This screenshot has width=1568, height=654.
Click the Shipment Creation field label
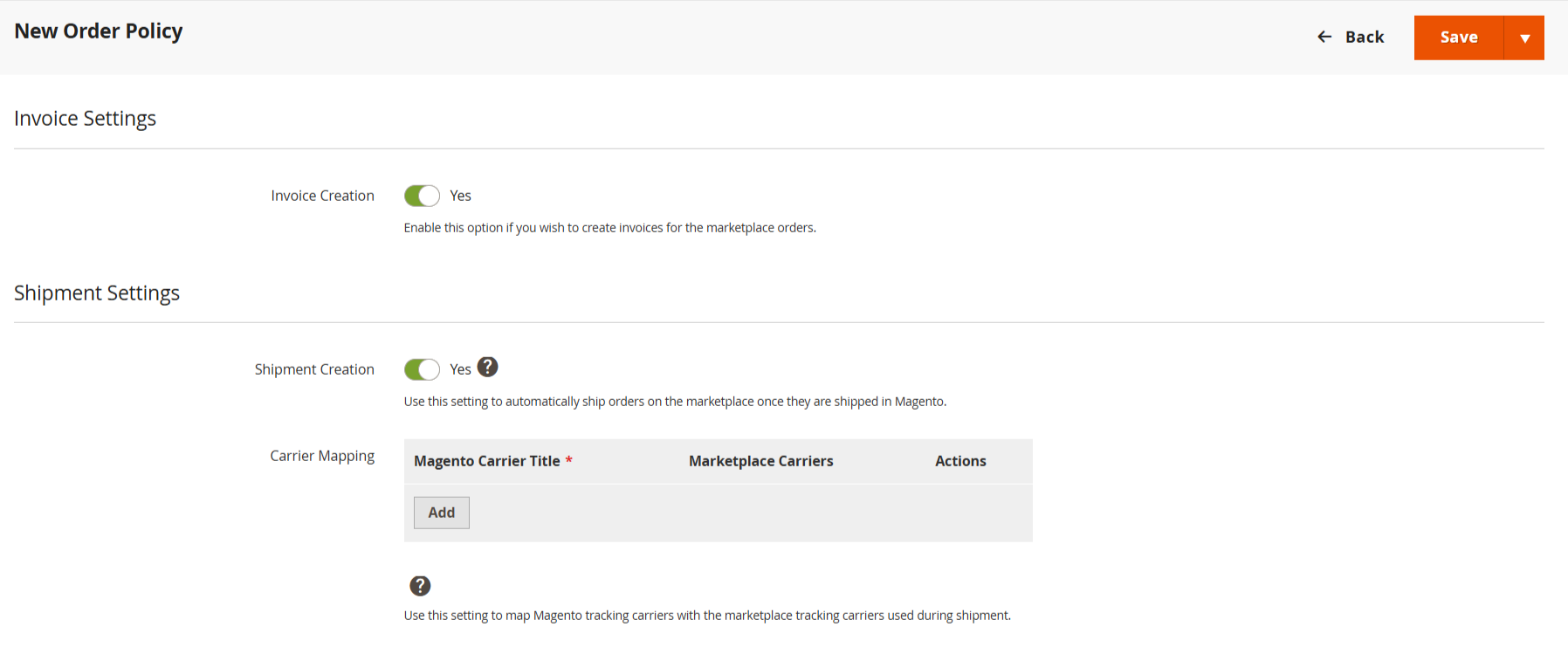(x=314, y=369)
